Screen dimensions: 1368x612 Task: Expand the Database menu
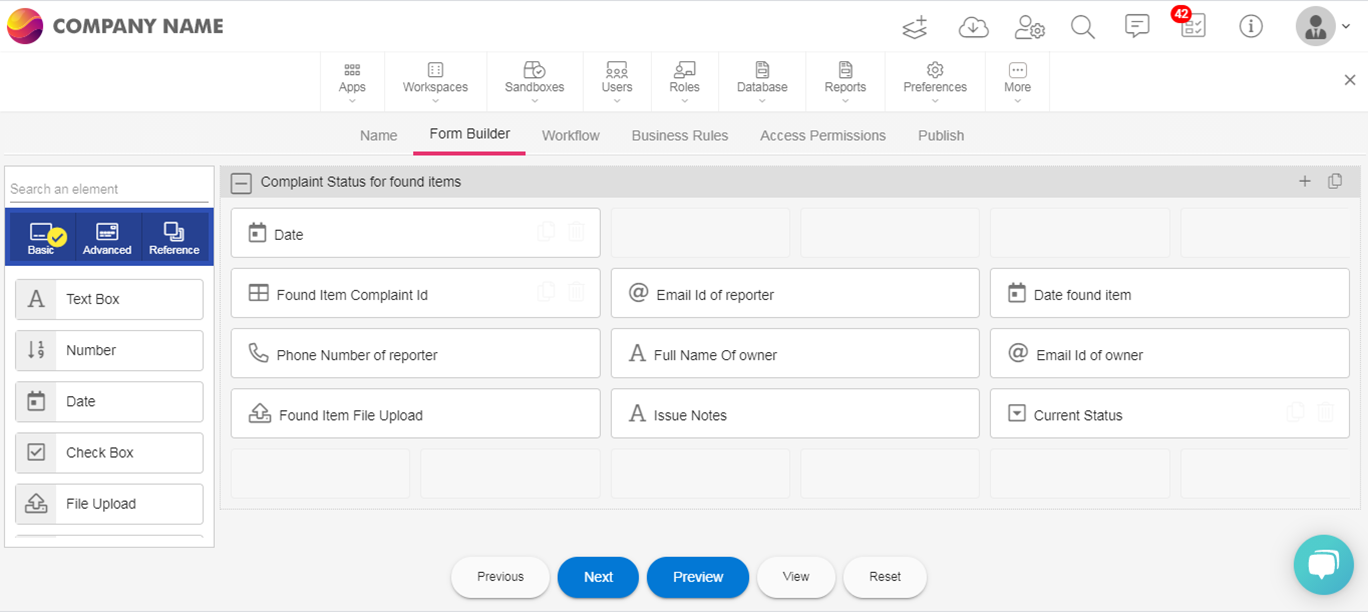pyautogui.click(x=762, y=80)
